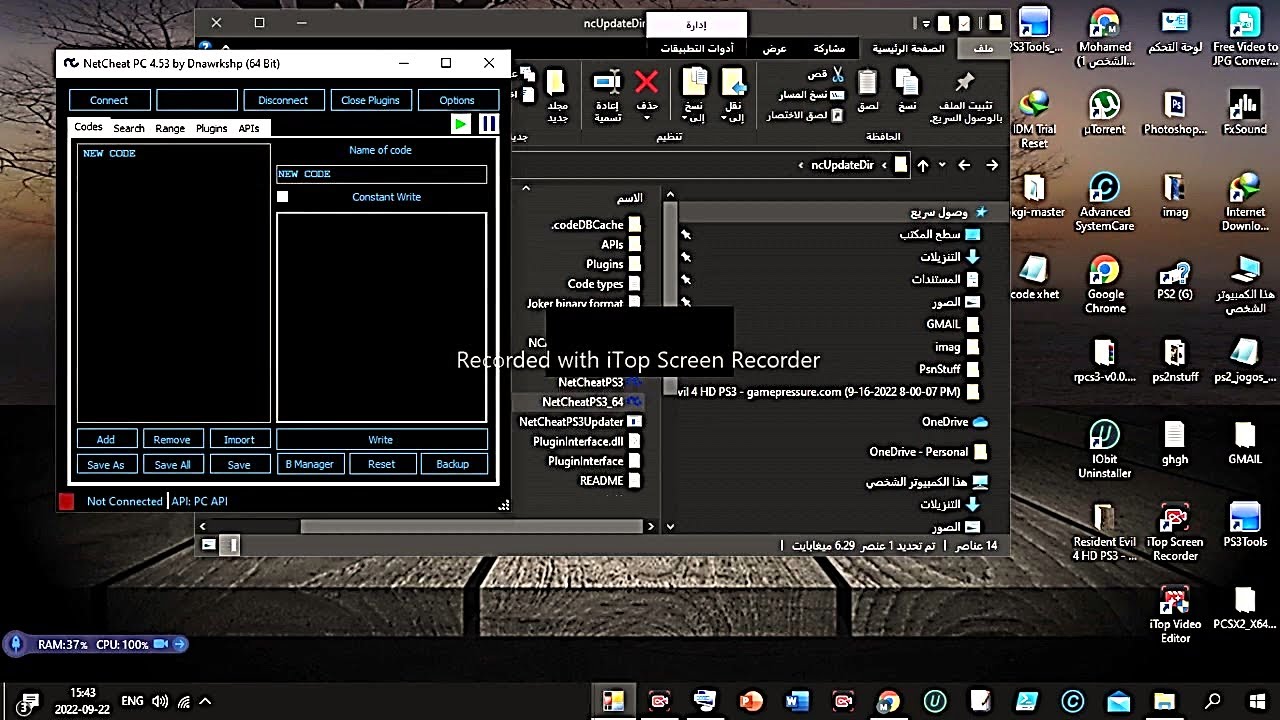Click the Add button

pos(106,439)
